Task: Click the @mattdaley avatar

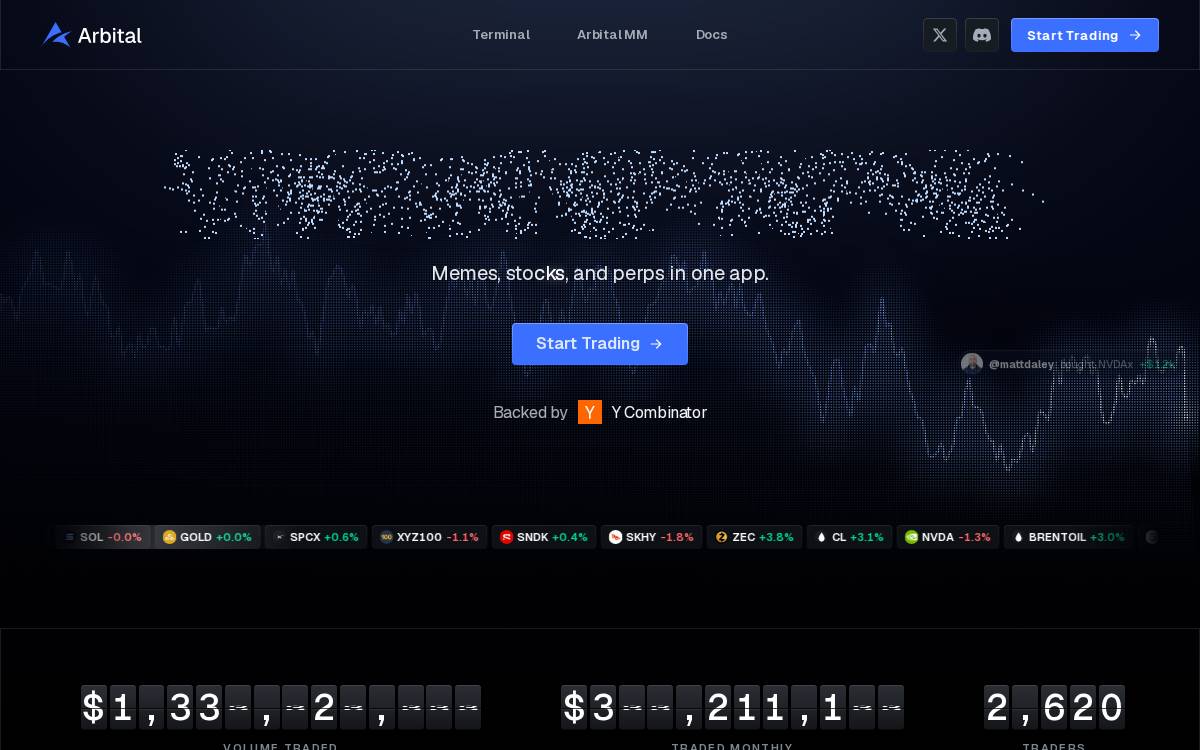Action: [972, 364]
